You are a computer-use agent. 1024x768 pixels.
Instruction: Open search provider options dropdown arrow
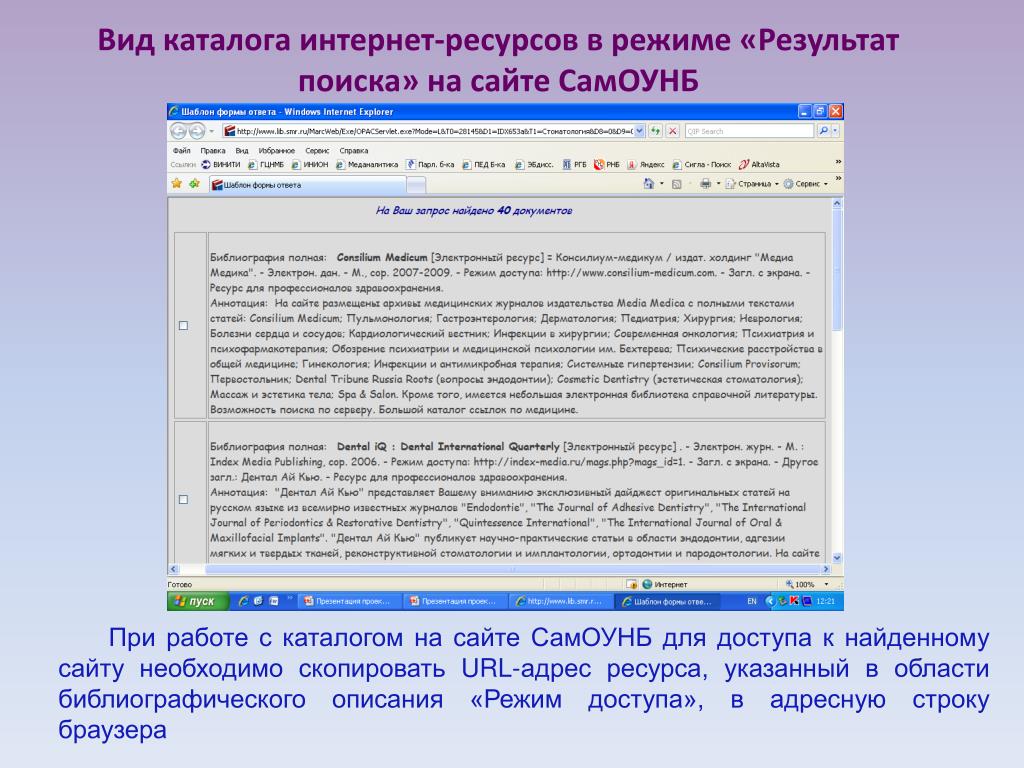(x=835, y=131)
